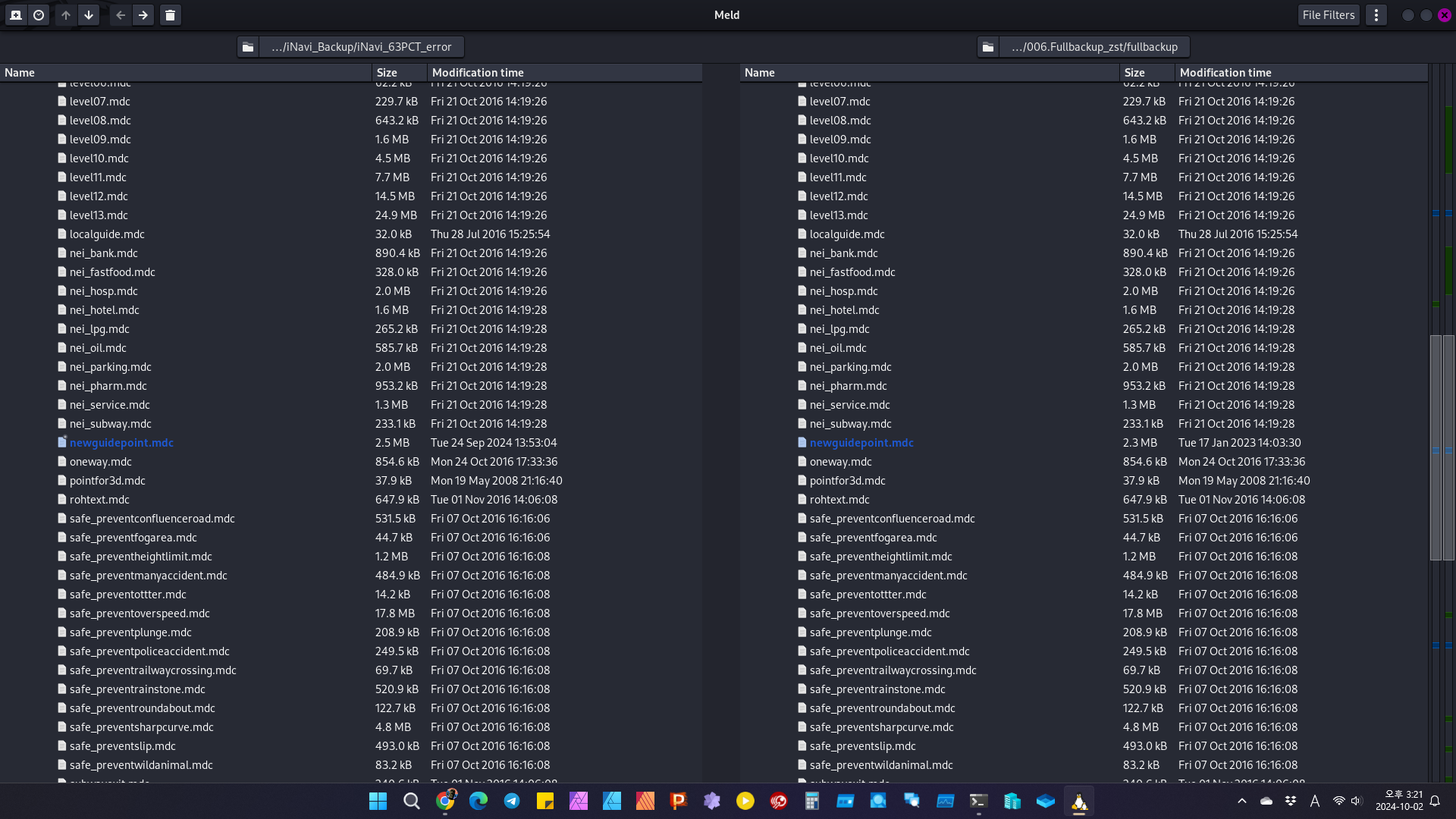Select left newguidepoint.mdc file

(121, 443)
